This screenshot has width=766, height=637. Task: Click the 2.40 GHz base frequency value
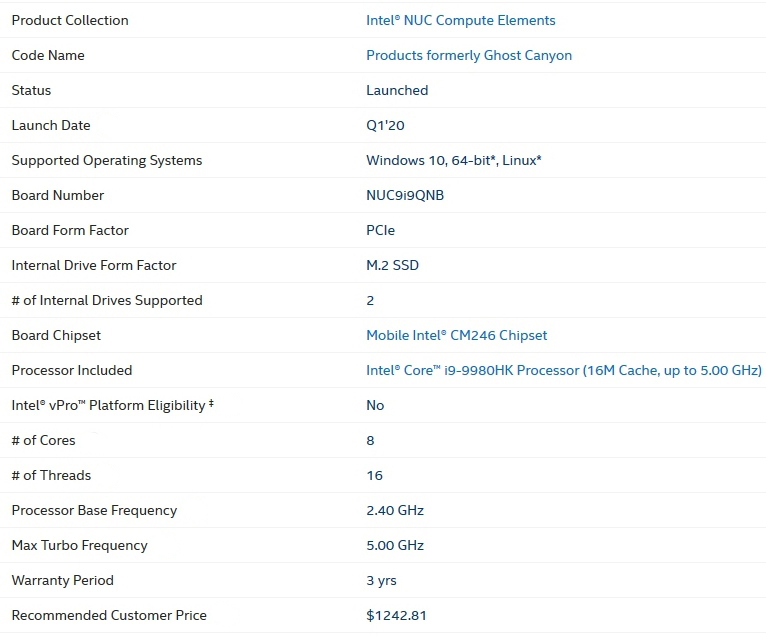pyautogui.click(x=395, y=510)
